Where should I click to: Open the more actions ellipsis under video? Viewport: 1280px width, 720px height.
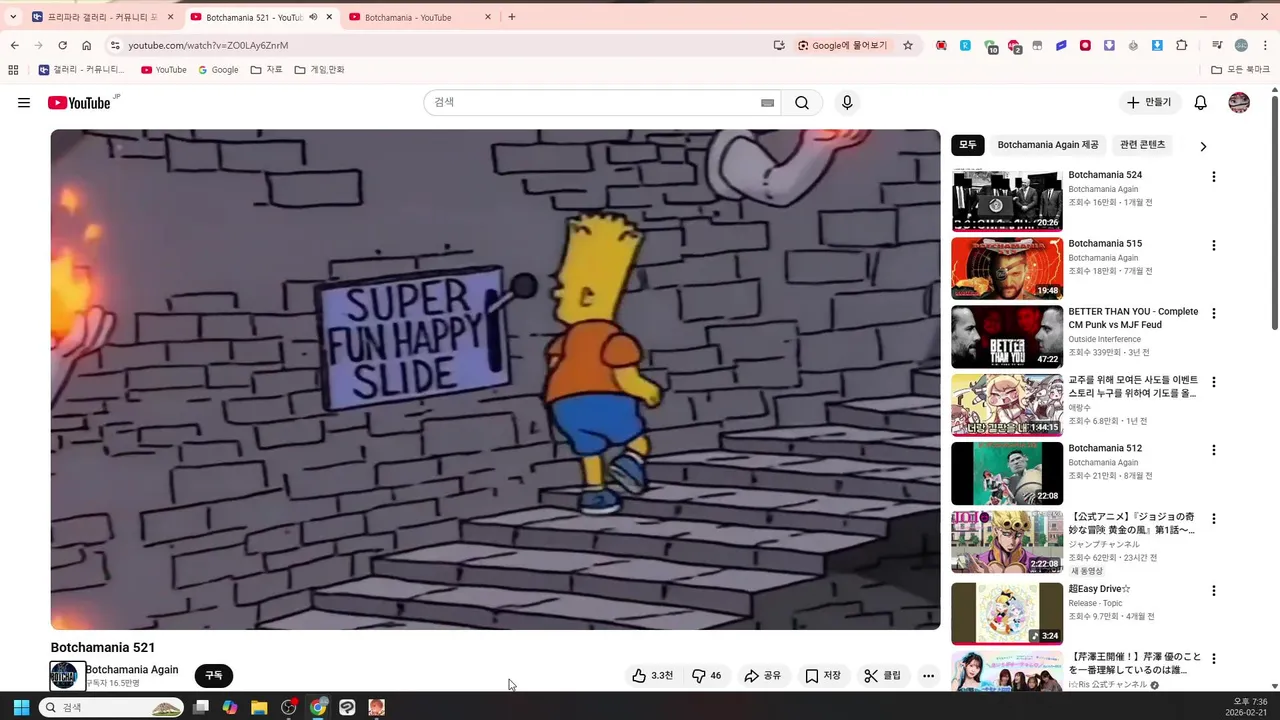click(928, 676)
